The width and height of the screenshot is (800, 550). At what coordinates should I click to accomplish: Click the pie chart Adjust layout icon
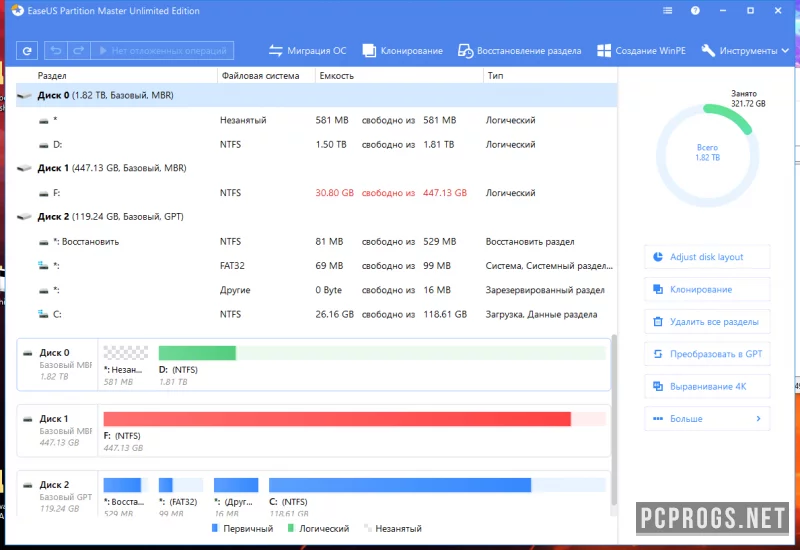[658, 257]
